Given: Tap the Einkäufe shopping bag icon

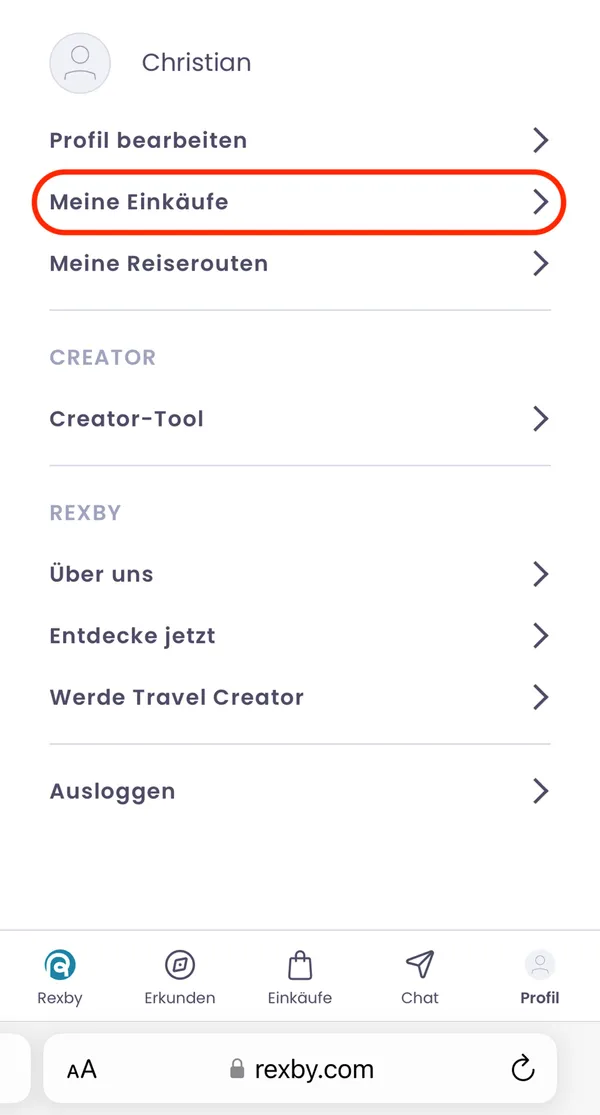Looking at the screenshot, I should [x=300, y=965].
